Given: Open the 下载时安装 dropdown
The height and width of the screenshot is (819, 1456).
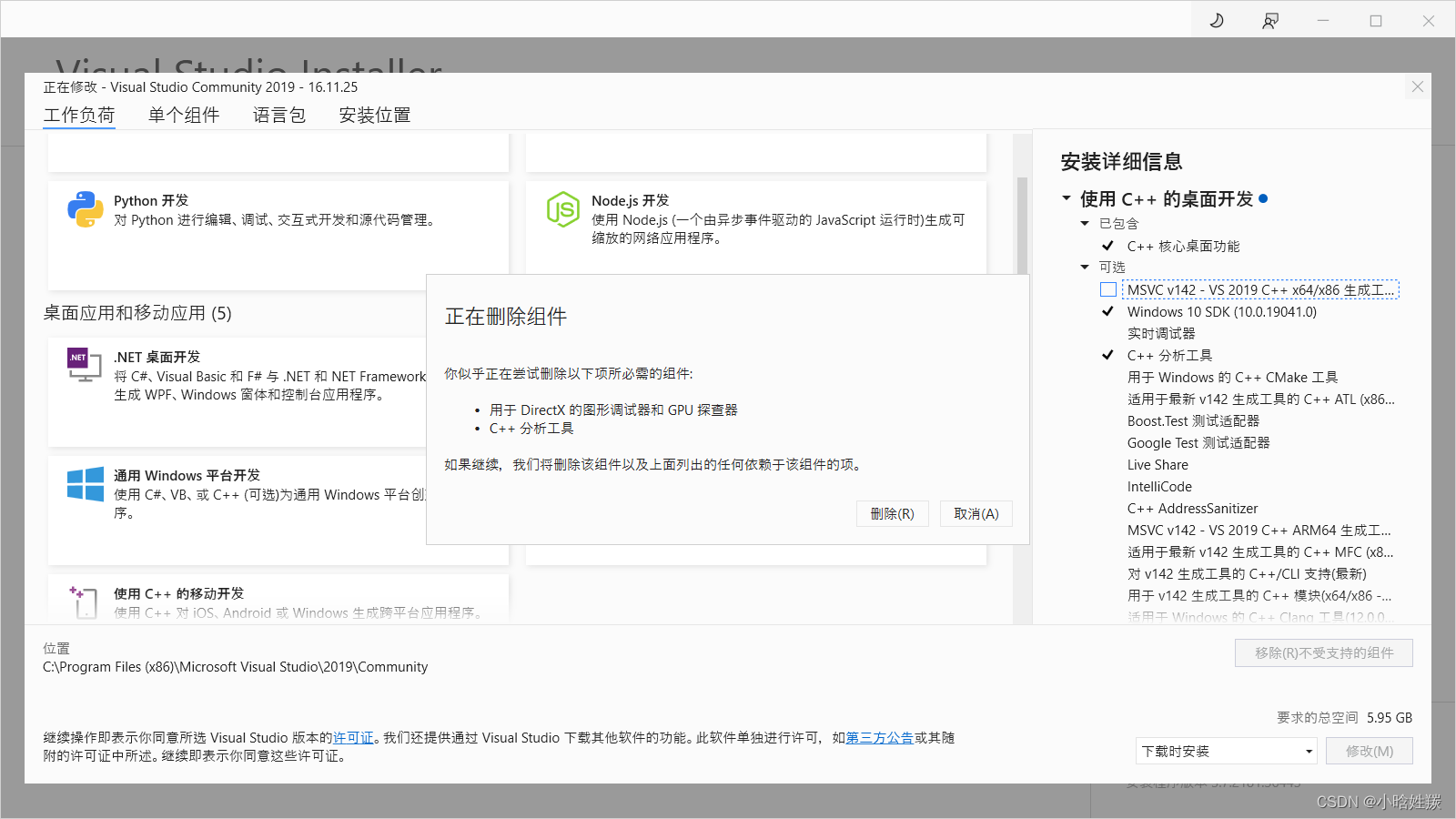Looking at the screenshot, I should click(x=1224, y=750).
